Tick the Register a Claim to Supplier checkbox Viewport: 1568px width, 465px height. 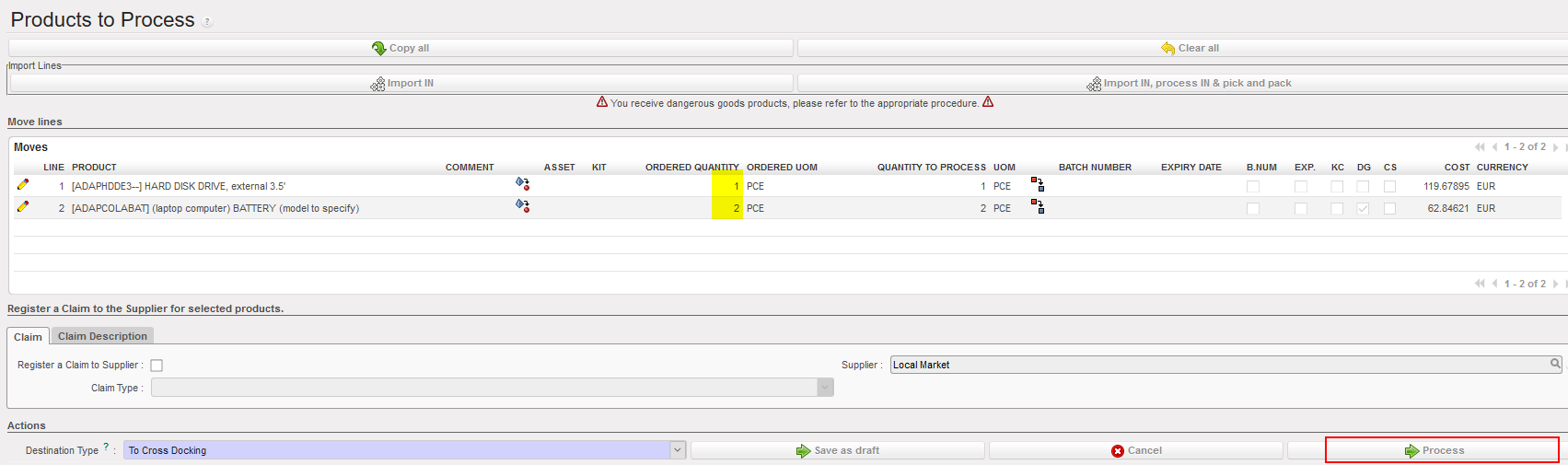pyautogui.click(x=157, y=366)
